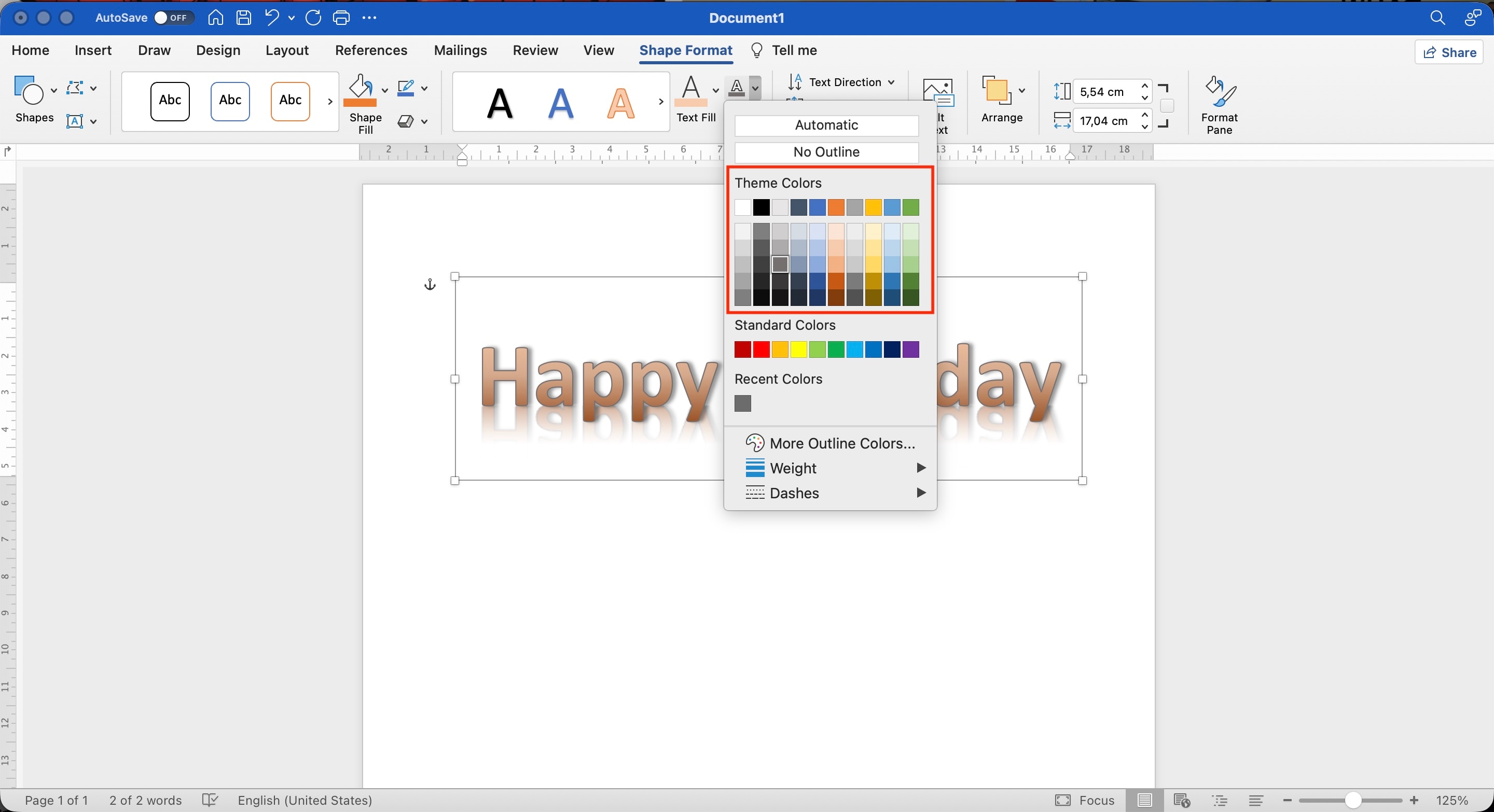This screenshot has height=812, width=1494.
Task: Expand the shape styles gallery arrow
Action: tap(330, 102)
